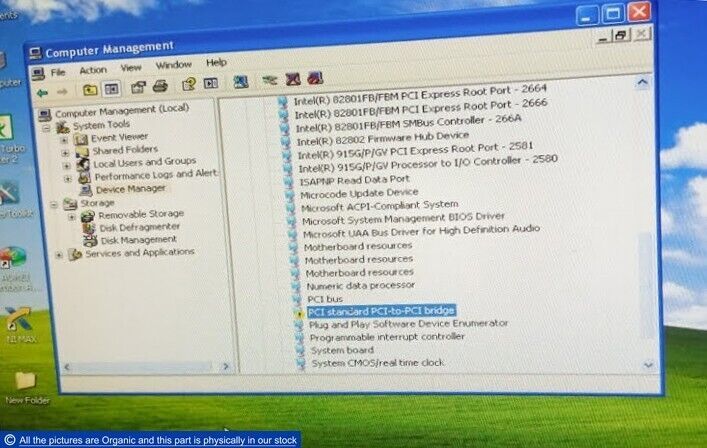Viewport: 707px width, 448px height.
Task: Select the PCI bus device
Action: pos(325,299)
